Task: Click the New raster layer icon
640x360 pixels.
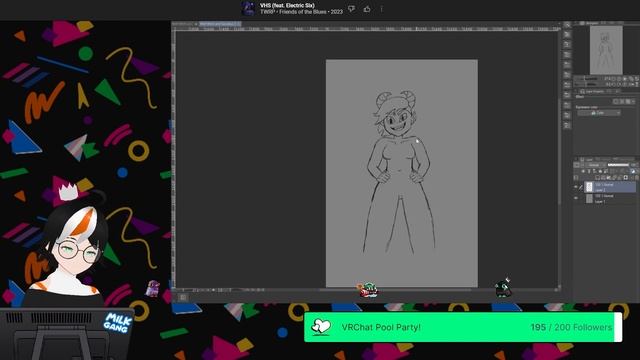Action: (598, 178)
